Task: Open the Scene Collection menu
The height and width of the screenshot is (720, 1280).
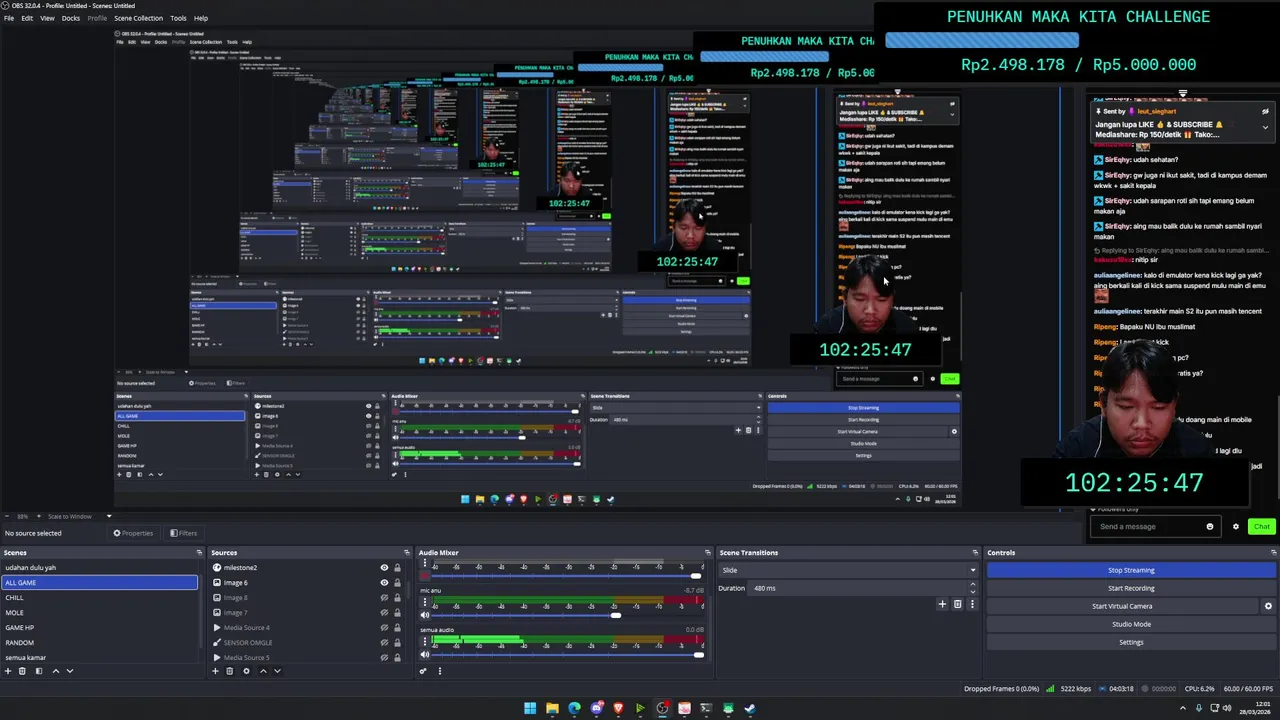Action: [139, 18]
